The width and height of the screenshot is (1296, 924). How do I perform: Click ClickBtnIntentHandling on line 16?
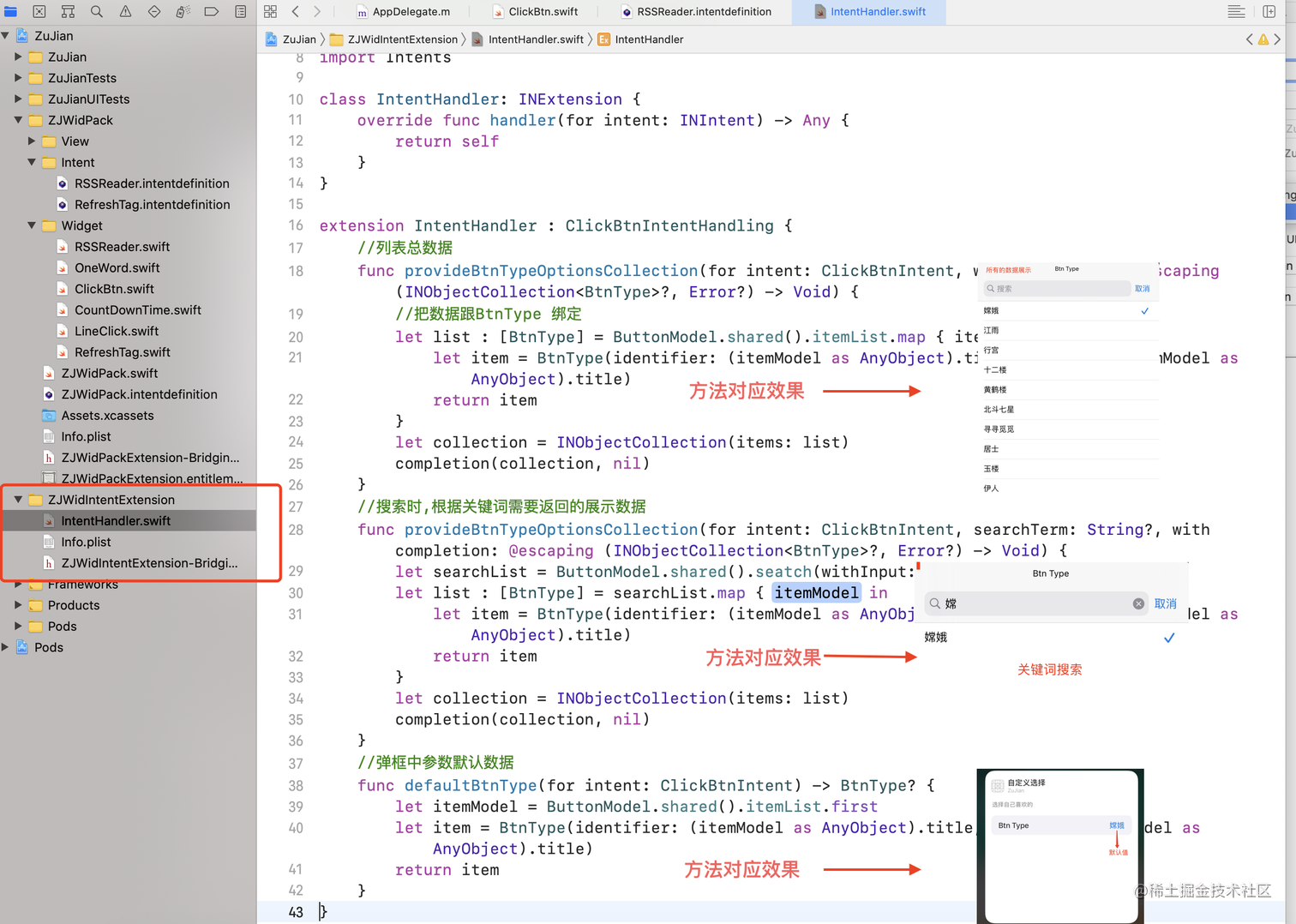pyautogui.click(x=669, y=226)
